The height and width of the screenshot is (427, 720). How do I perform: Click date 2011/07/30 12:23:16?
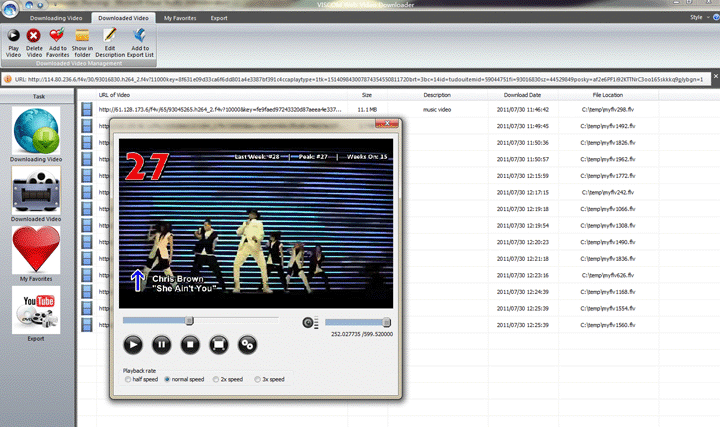click(523, 275)
